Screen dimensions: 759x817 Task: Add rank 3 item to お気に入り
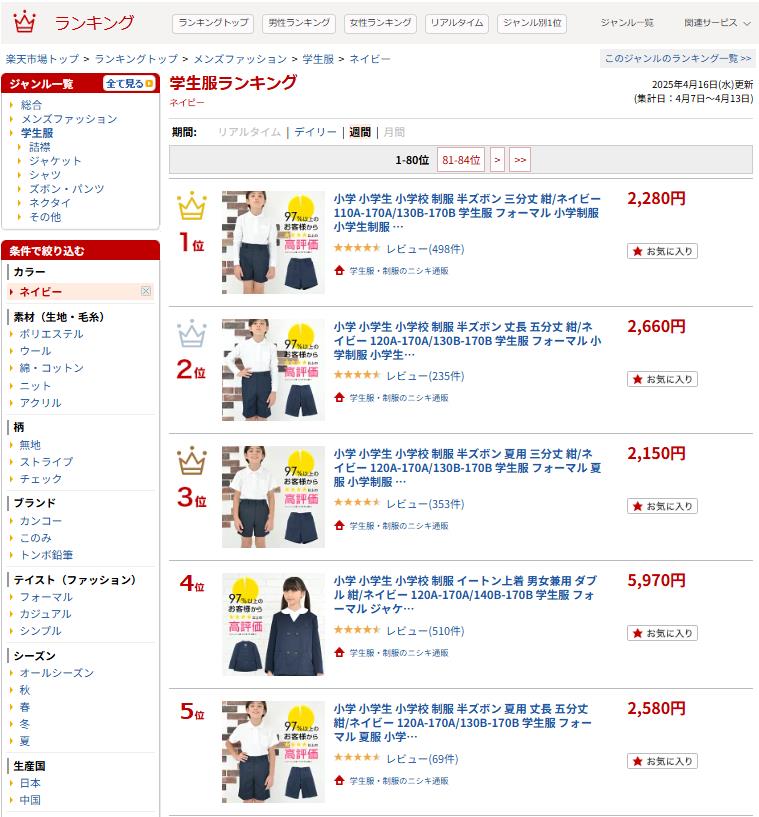(662, 506)
